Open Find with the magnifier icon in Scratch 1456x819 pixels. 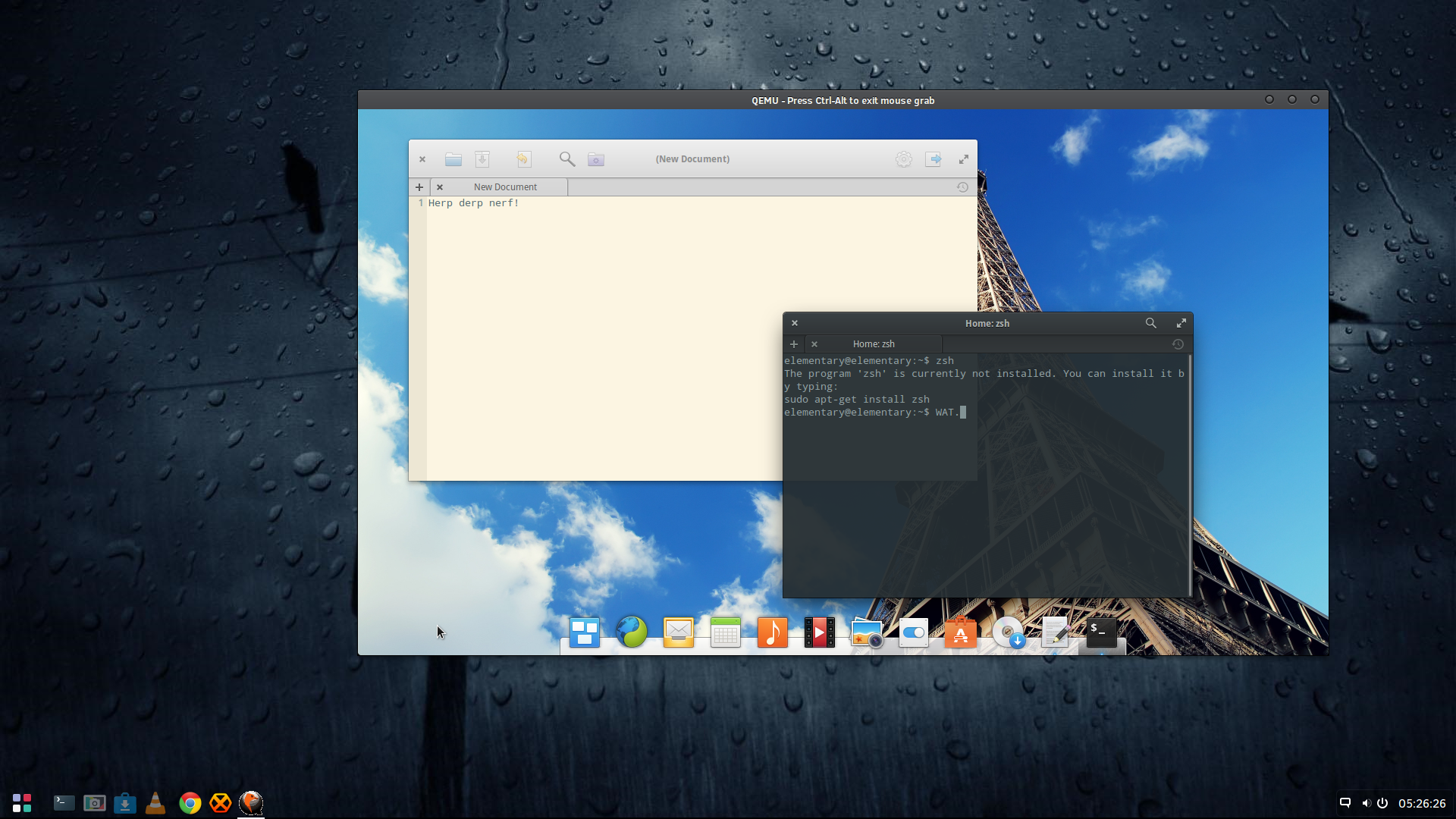point(567,159)
